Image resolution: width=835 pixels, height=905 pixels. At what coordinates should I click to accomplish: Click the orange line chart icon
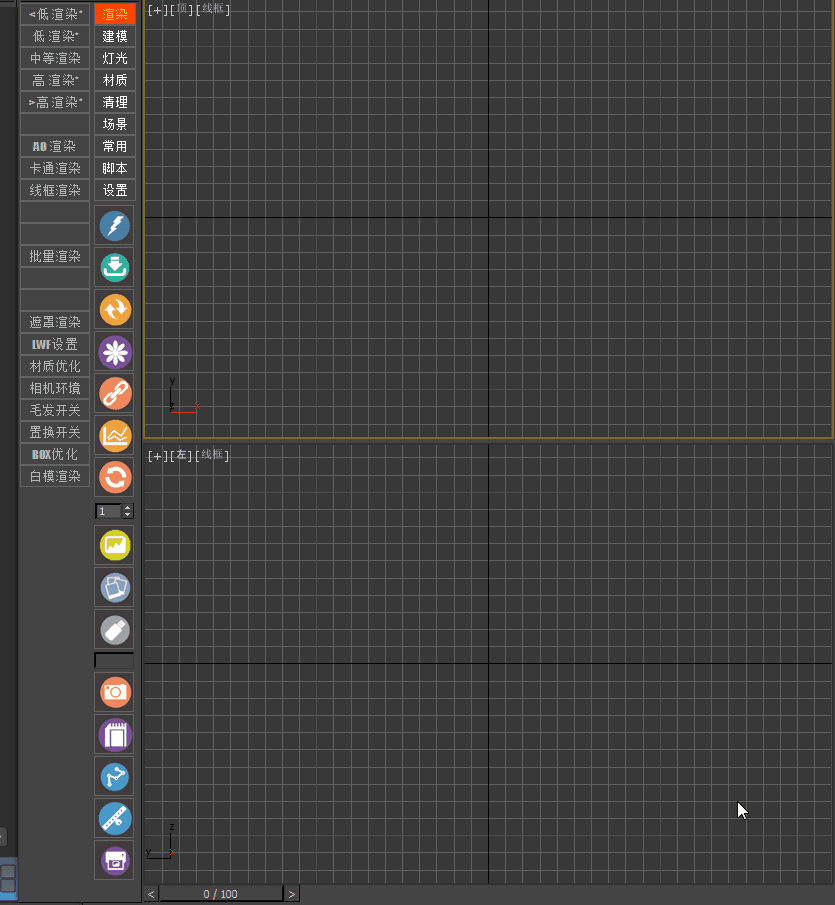tap(114, 435)
